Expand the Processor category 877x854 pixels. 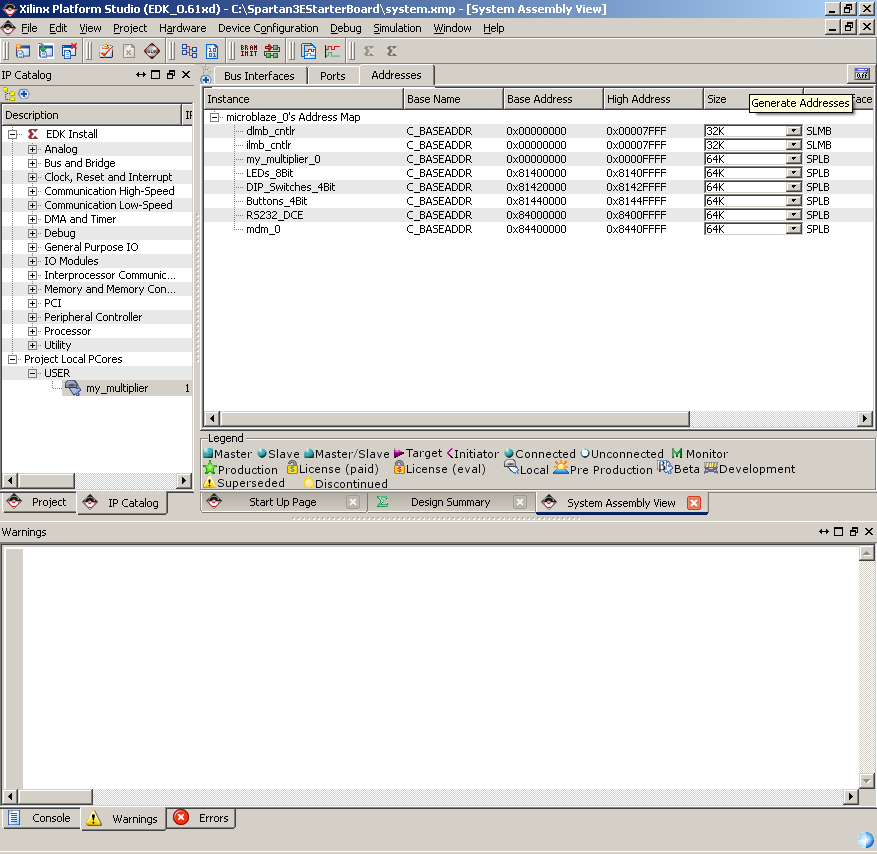pyautogui.click(x=32, y=331)
